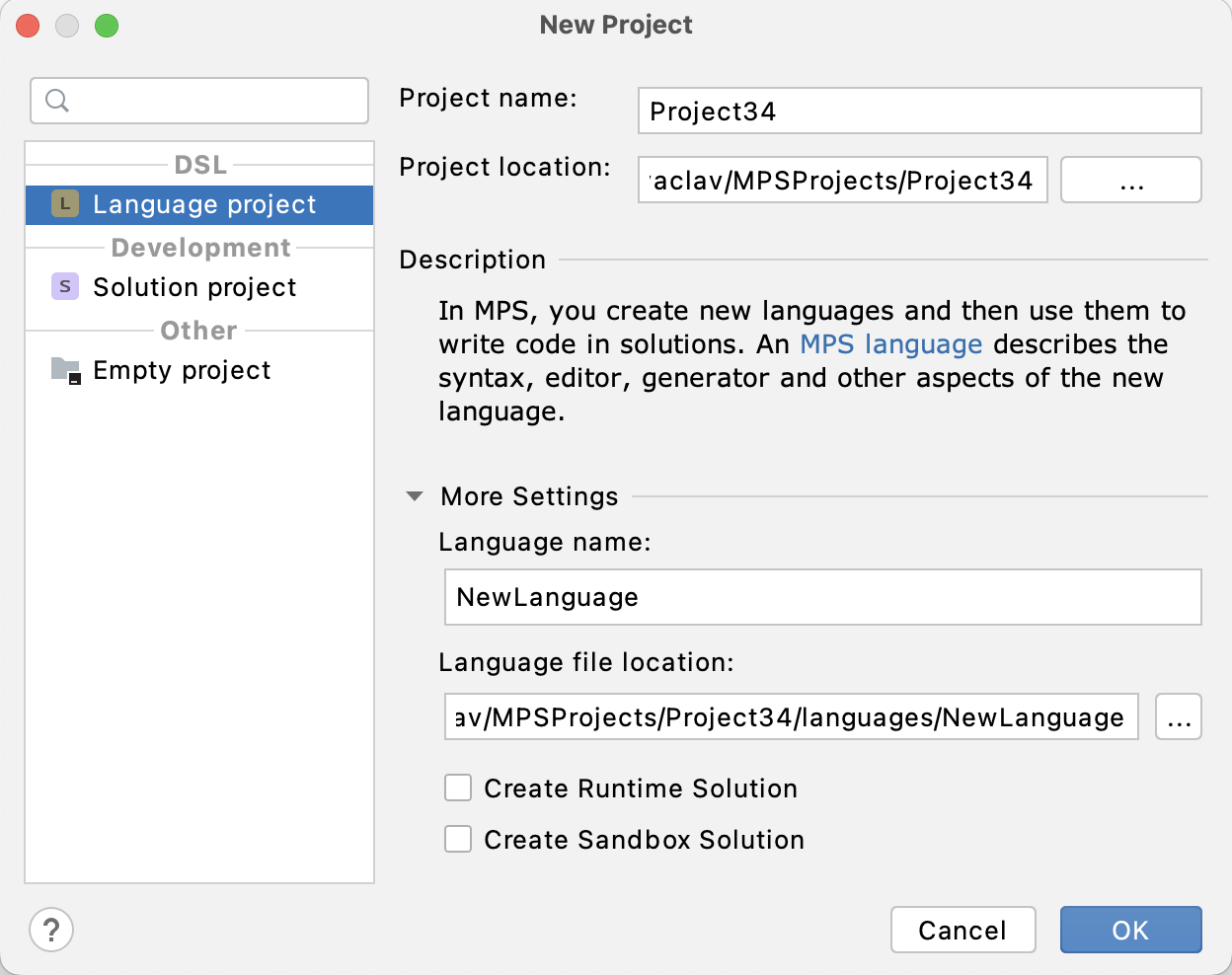Browse for a project location
Screen dimensions: 1232x975
click(1130, 180)
